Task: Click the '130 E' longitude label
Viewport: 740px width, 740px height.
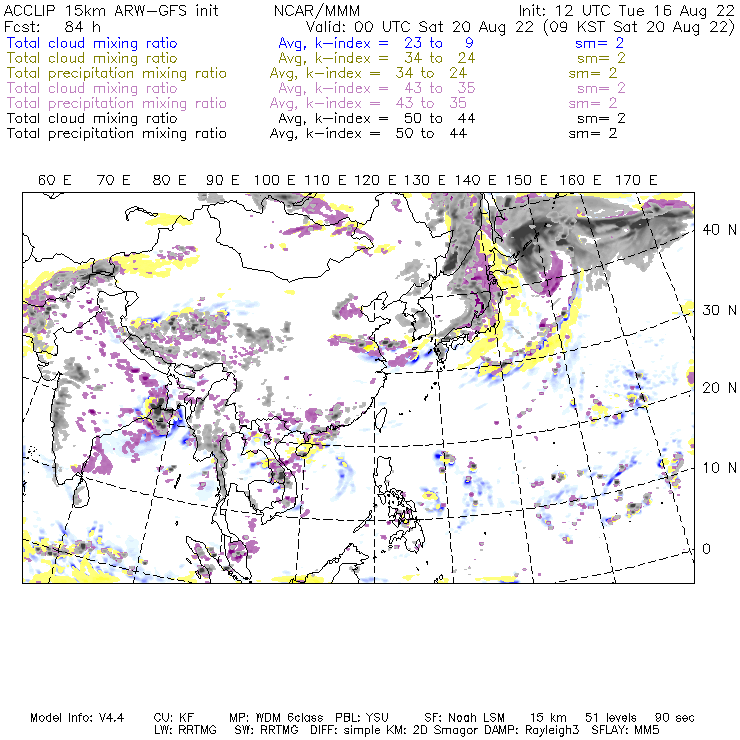Action: click(424, 180)
